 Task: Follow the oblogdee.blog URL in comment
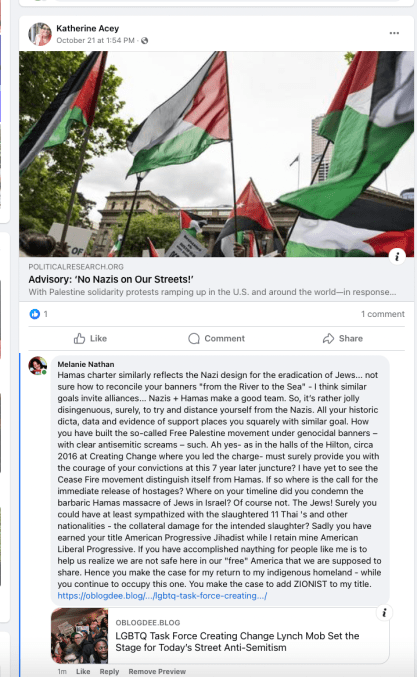pyautogui.click(x=162, y=596)
